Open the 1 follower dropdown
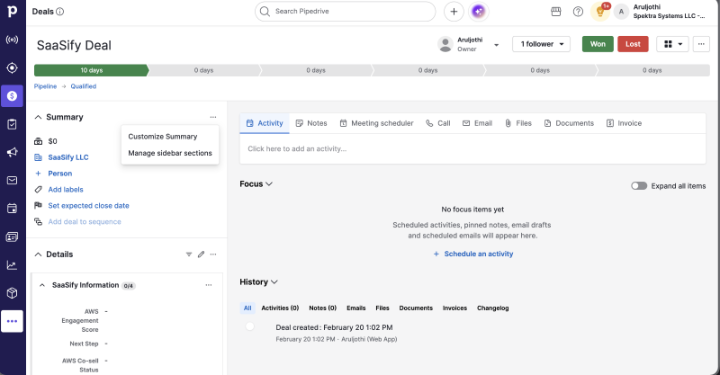Image resolution: width=720 pixels, height=375 pixels. click(x=541, y=44)
